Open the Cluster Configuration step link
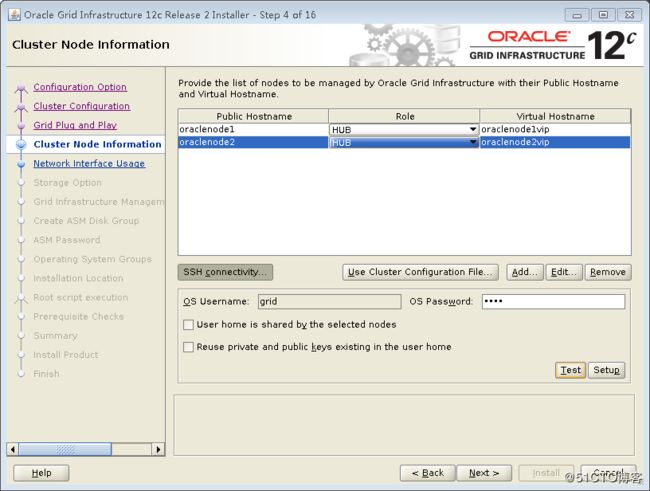This screenshot has height=491, width=650. 82,106
